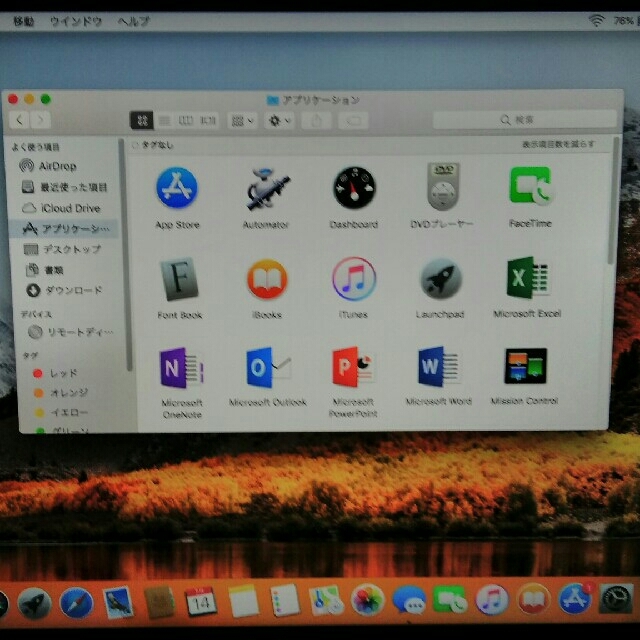The width and height of the screenshot is (640, 640).
Task: Open the Microsoft OneNote icon
Action: tap(181, 368)
